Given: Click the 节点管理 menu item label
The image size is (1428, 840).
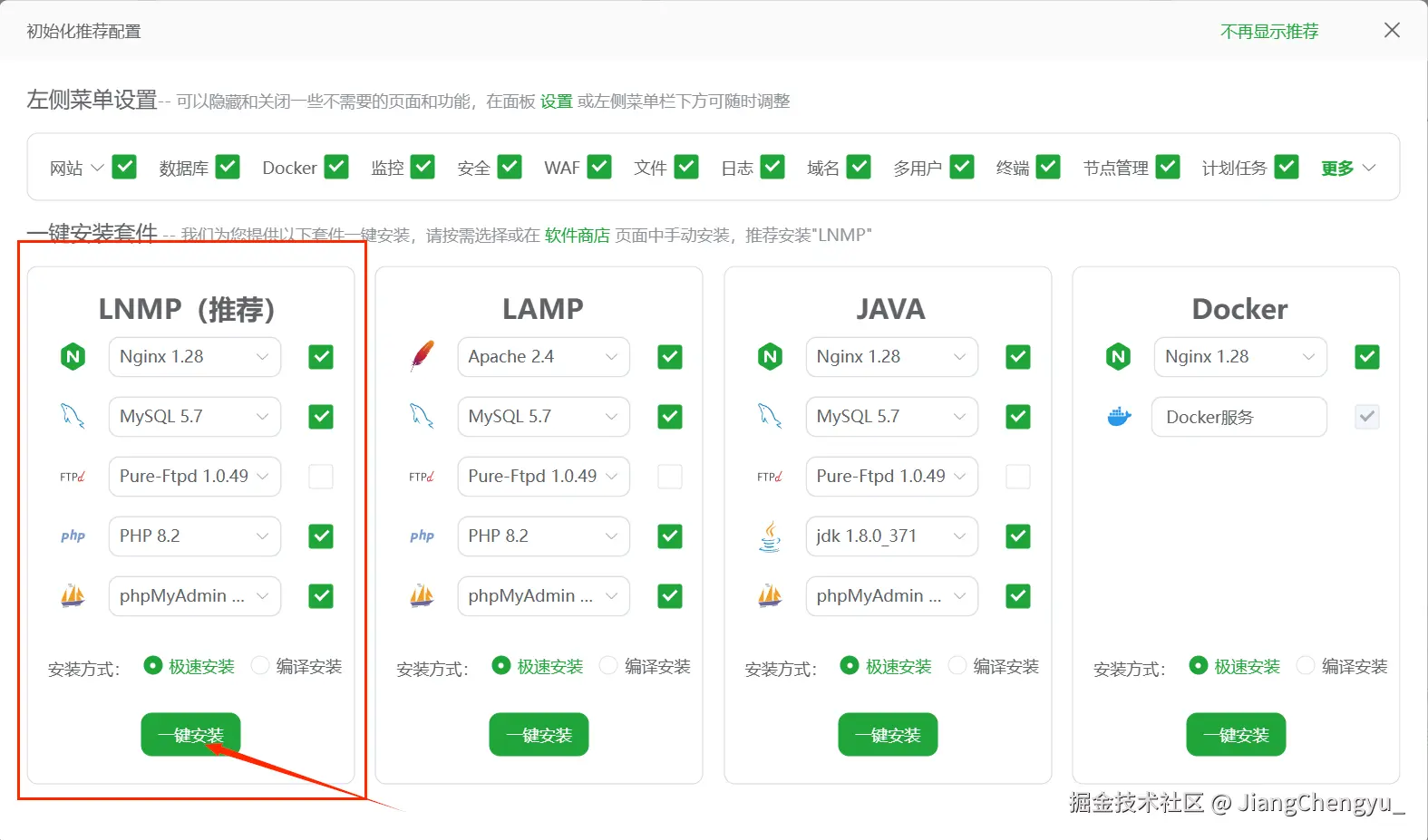Looking at the screenshot, I should pyautogui.click(x=1116, y=168).
